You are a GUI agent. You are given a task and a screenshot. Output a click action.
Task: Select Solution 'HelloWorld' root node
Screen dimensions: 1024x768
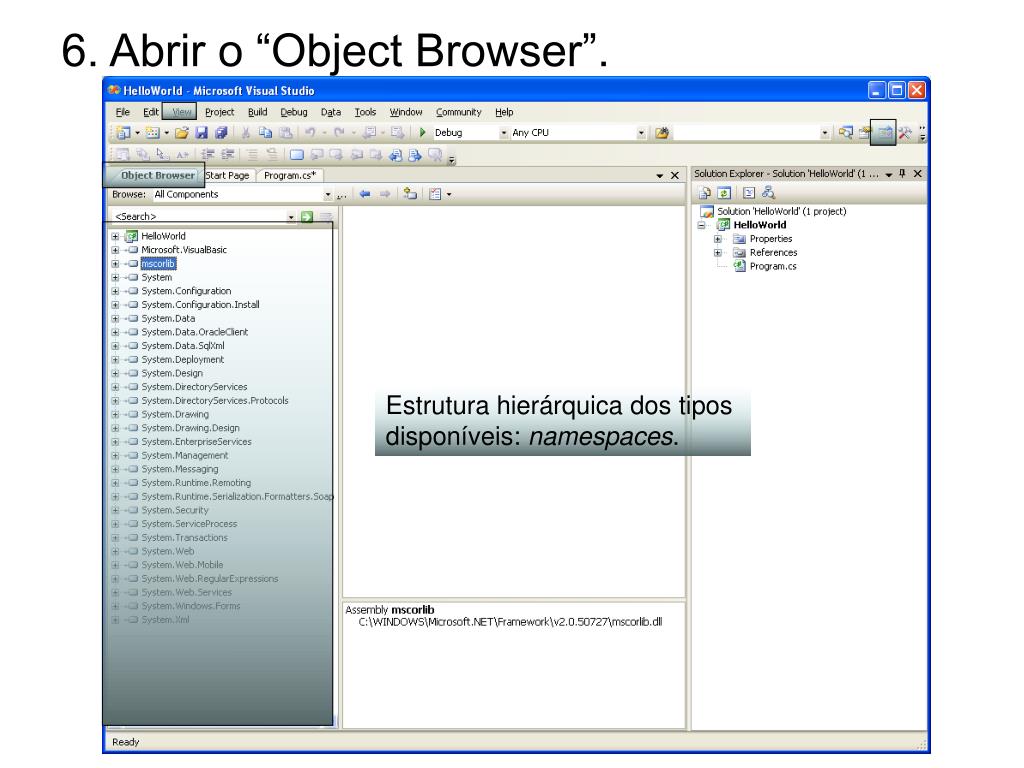tap(782, 212)
